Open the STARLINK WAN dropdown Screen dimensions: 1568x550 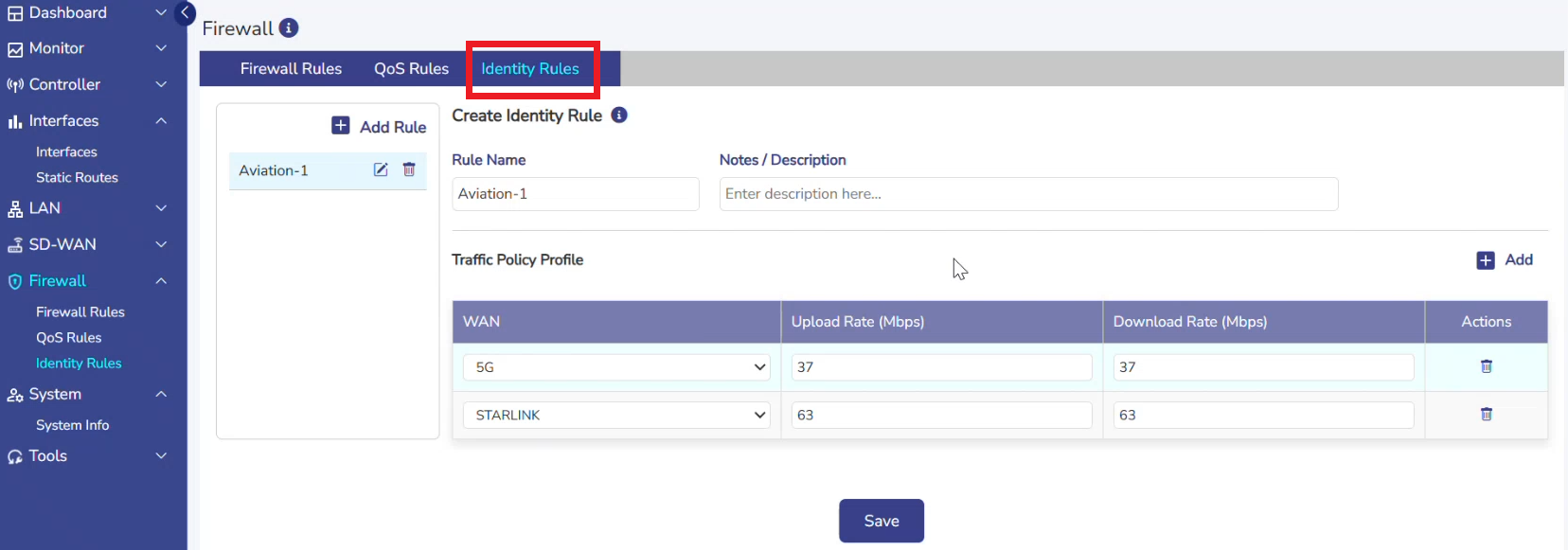click(x=615, y=416)
